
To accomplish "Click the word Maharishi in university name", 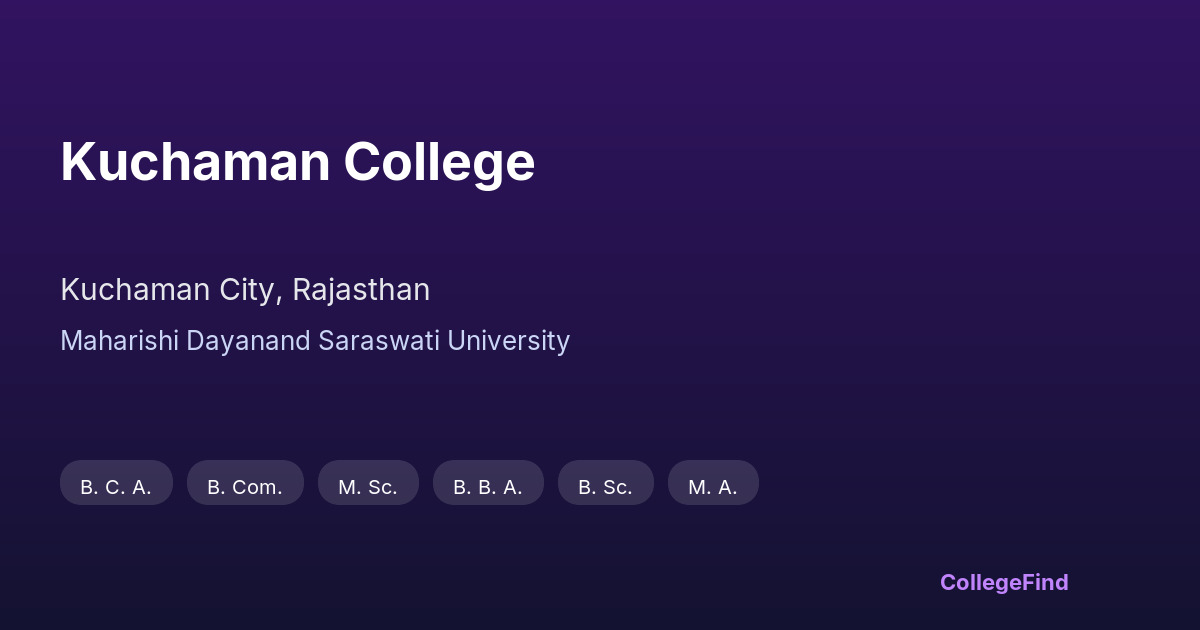I will [119, 341].
